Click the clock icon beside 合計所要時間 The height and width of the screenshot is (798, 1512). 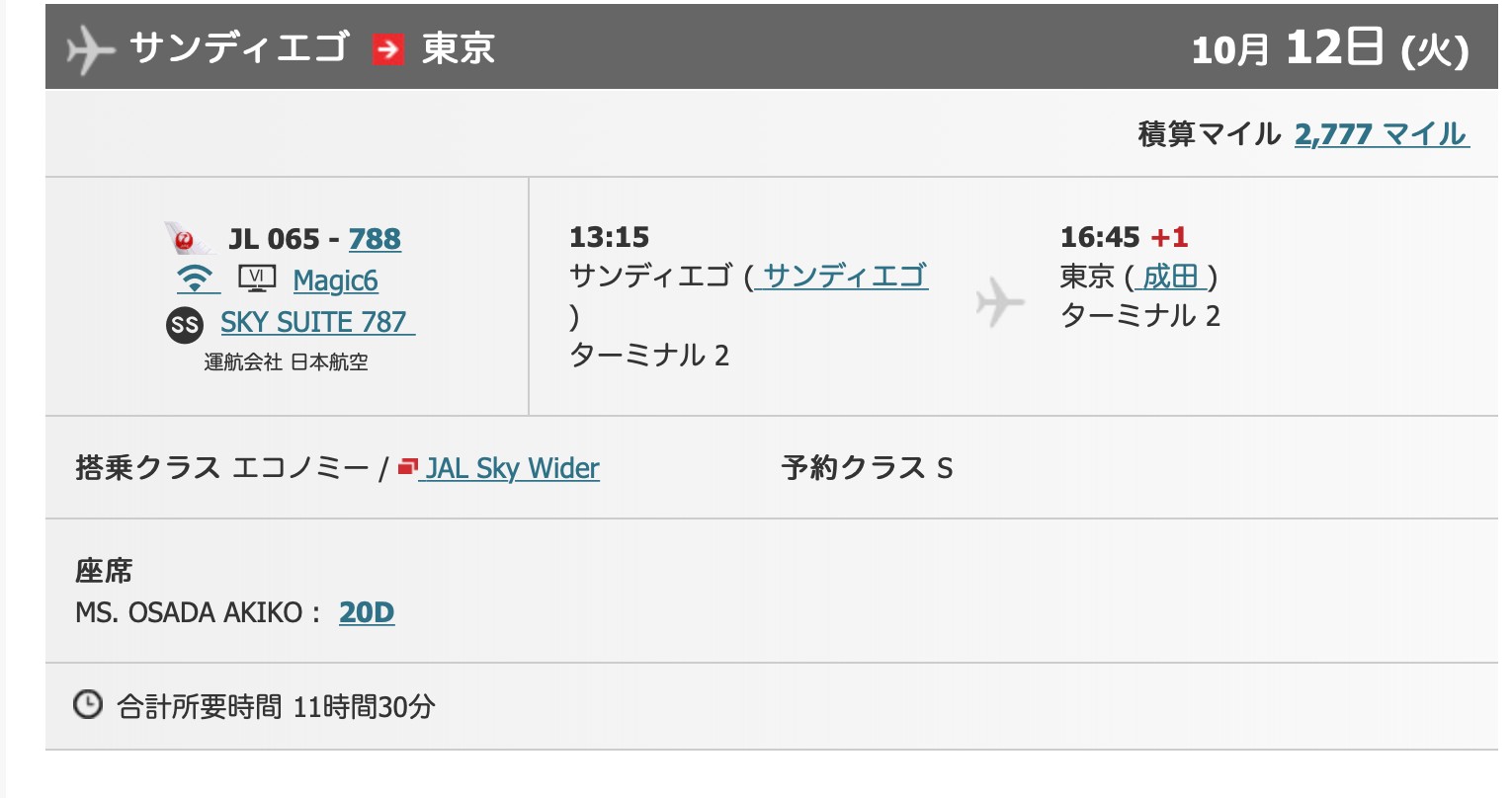tap(88, 705)
